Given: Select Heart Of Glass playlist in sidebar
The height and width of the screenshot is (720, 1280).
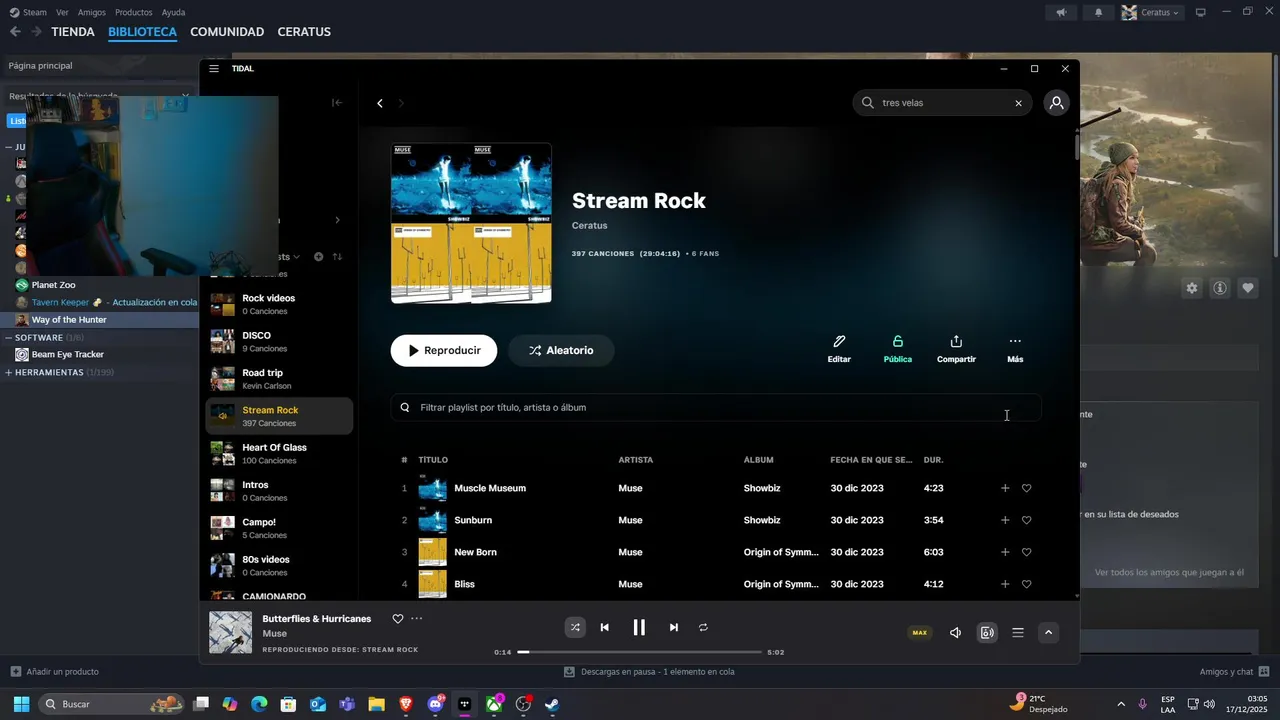Looking at the screenshot, I should click(x=279, y=454).
